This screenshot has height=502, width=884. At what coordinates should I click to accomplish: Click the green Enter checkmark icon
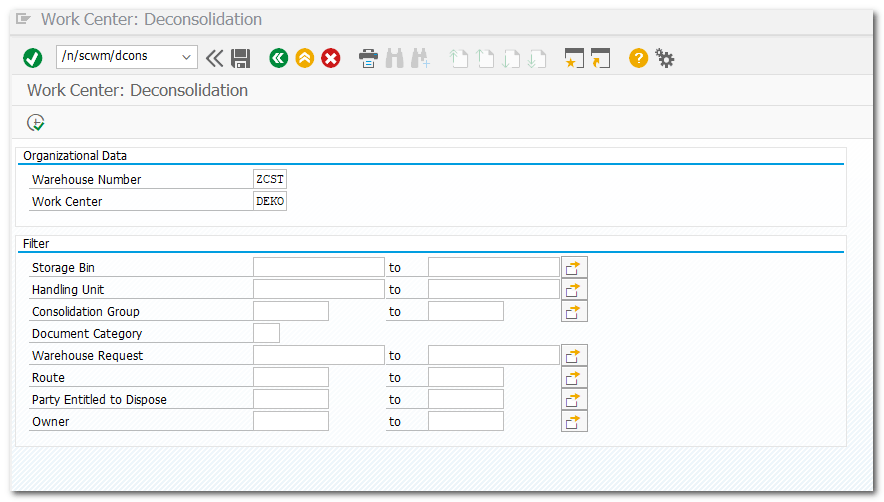(33, 58)
